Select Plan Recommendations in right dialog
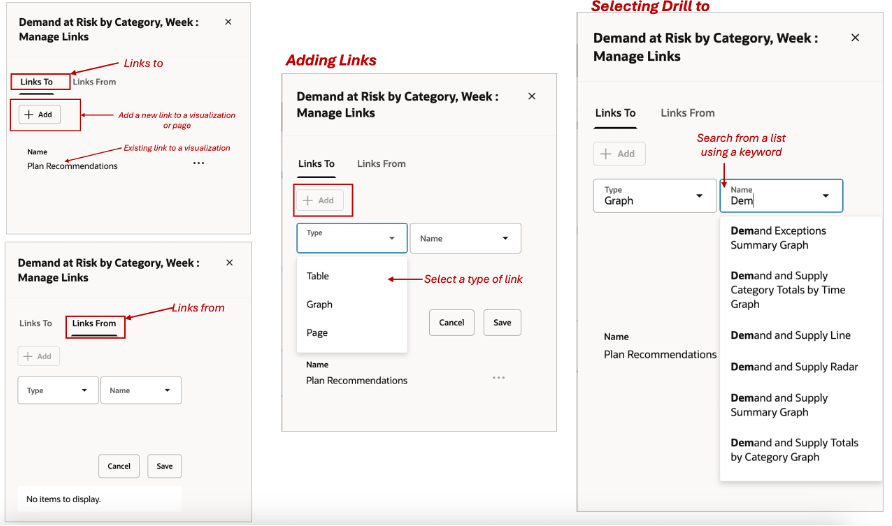 (660, 354)
